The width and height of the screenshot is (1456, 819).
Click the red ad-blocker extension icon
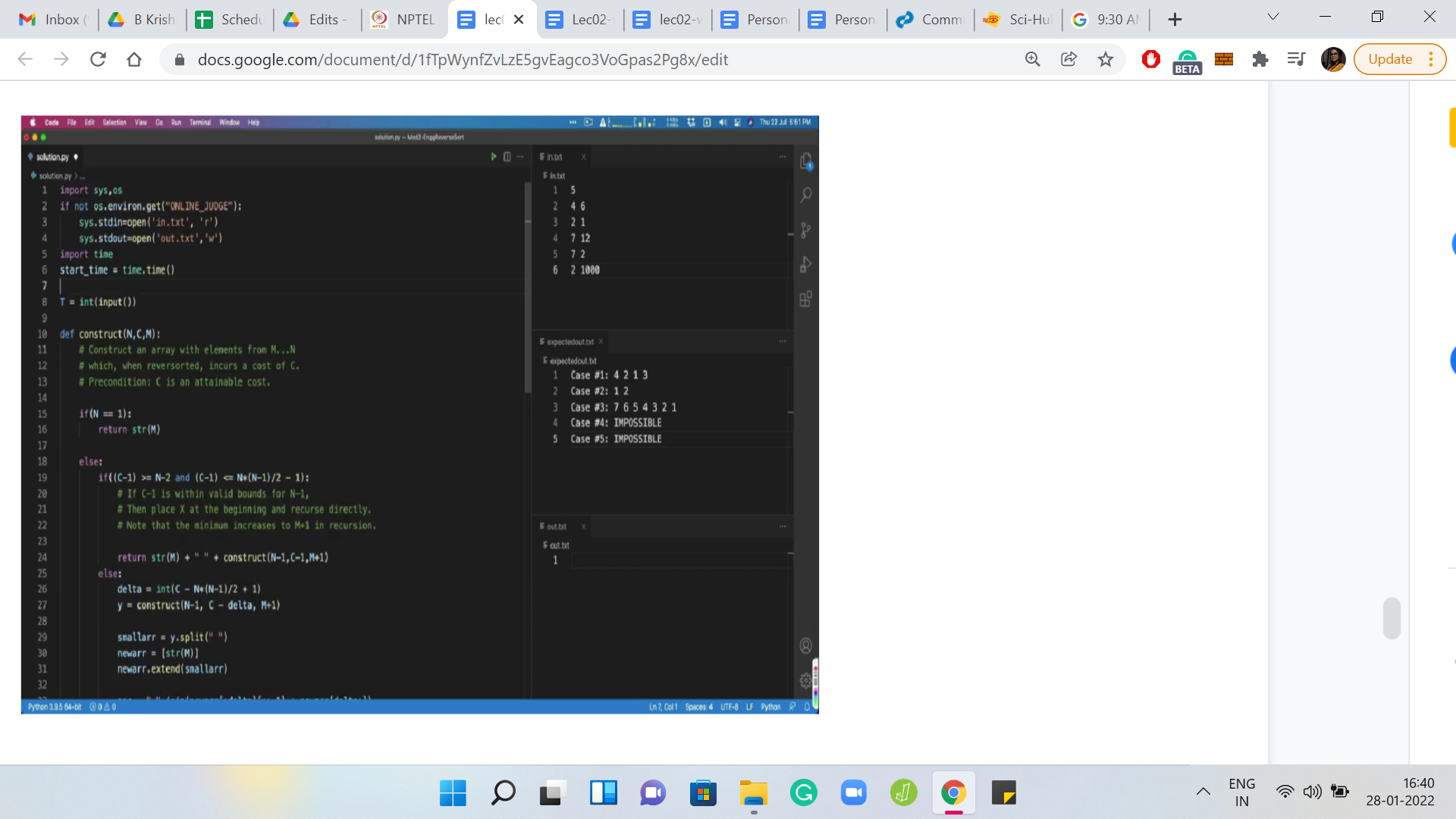coord(1150,59)
